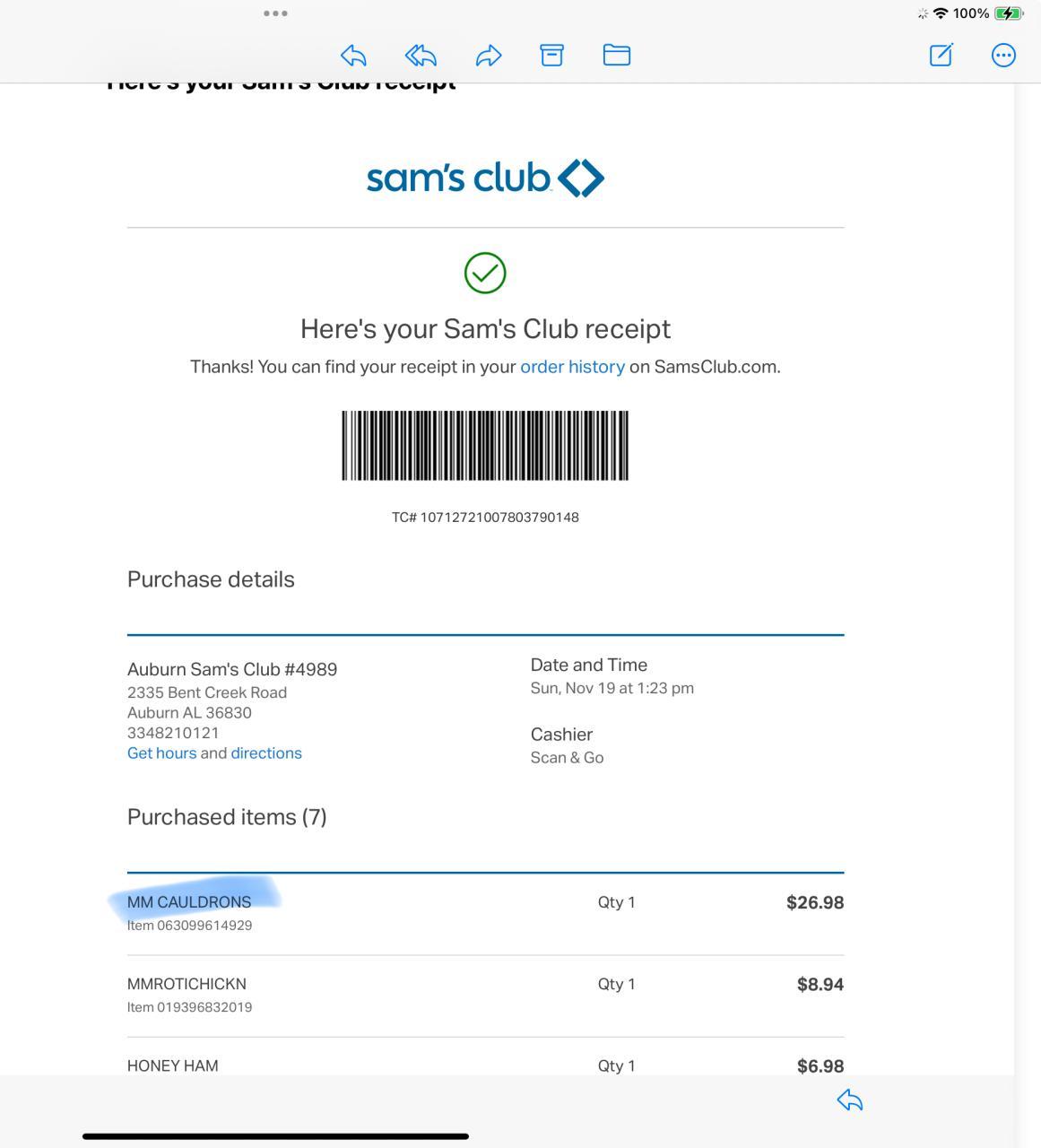Open the More actions ellipsis menu

pos(1003,56)
